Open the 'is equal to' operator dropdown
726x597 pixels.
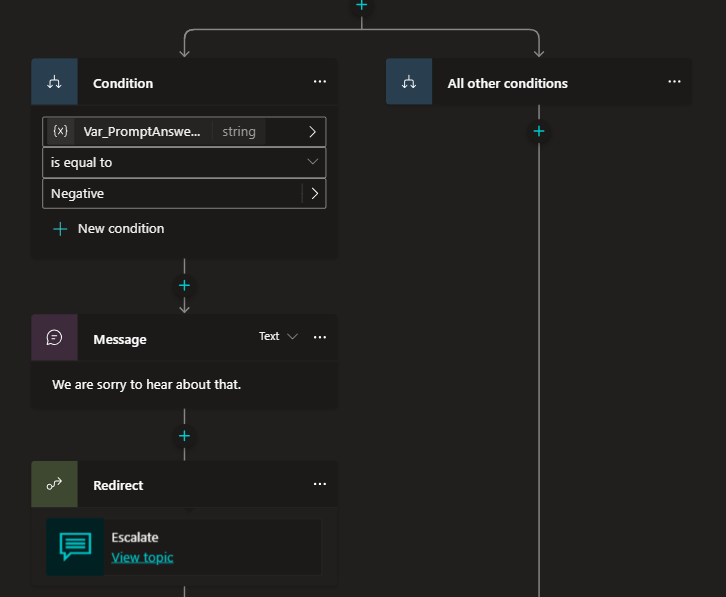312,162
